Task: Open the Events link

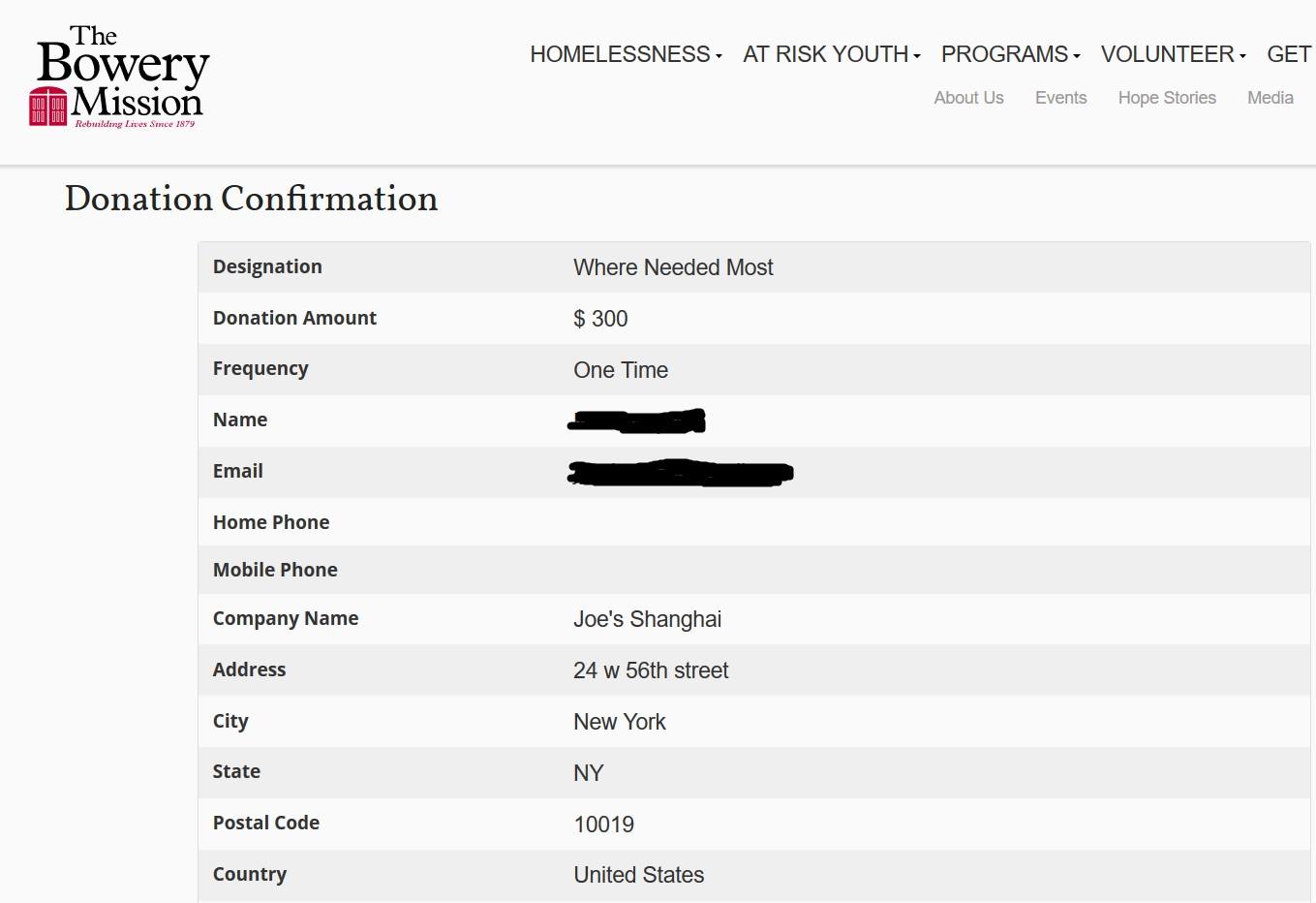Action: coord(1060,98)
